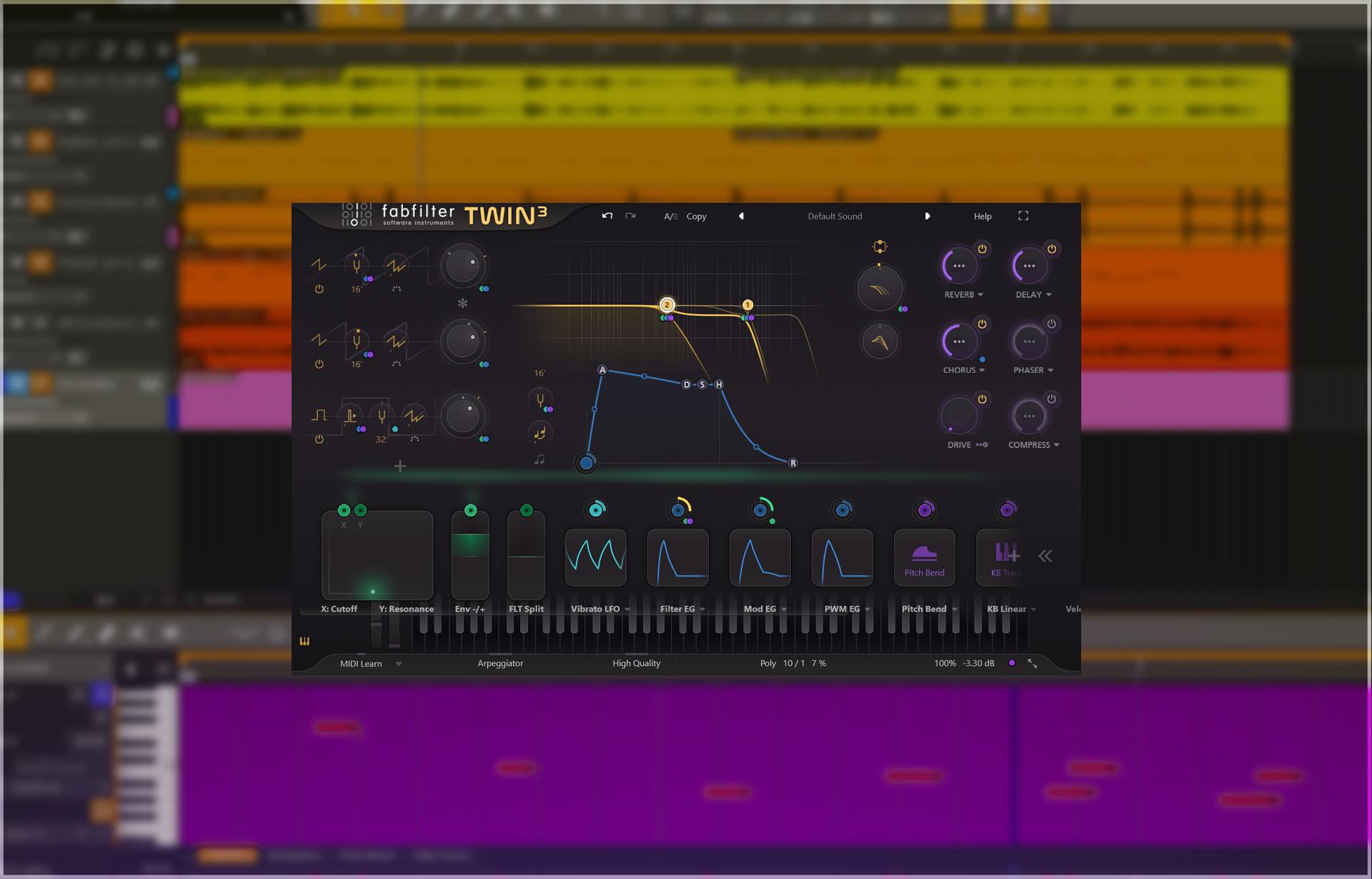Go to previous preset arrow
Screen dimensions: 1372x879
click(x=741, y=216)
